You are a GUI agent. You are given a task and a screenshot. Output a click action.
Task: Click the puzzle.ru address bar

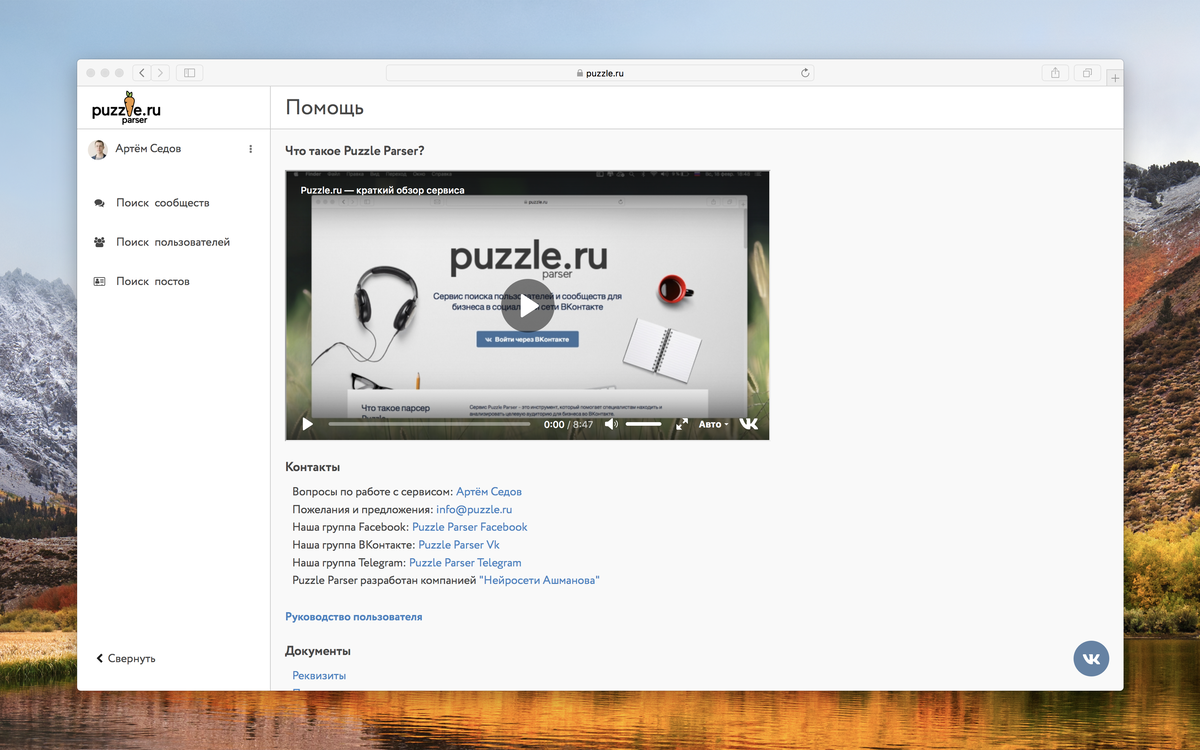click(600, 73)
